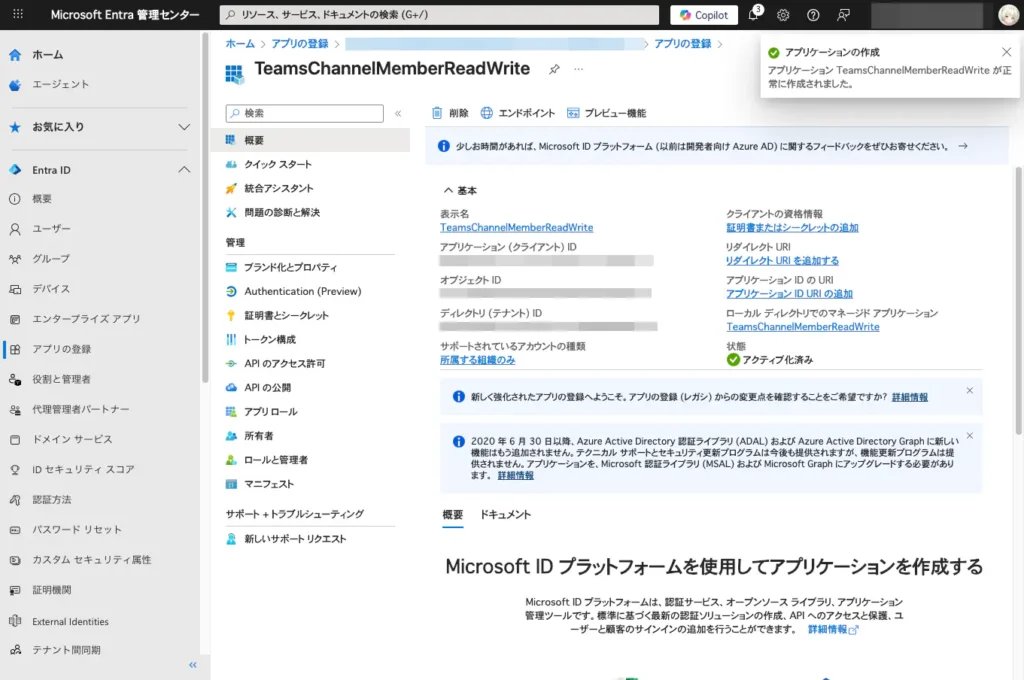The image size is (1024, 680).
Task: Pin the TeamsChannelMemberReadWrite page
Action: 554,69
